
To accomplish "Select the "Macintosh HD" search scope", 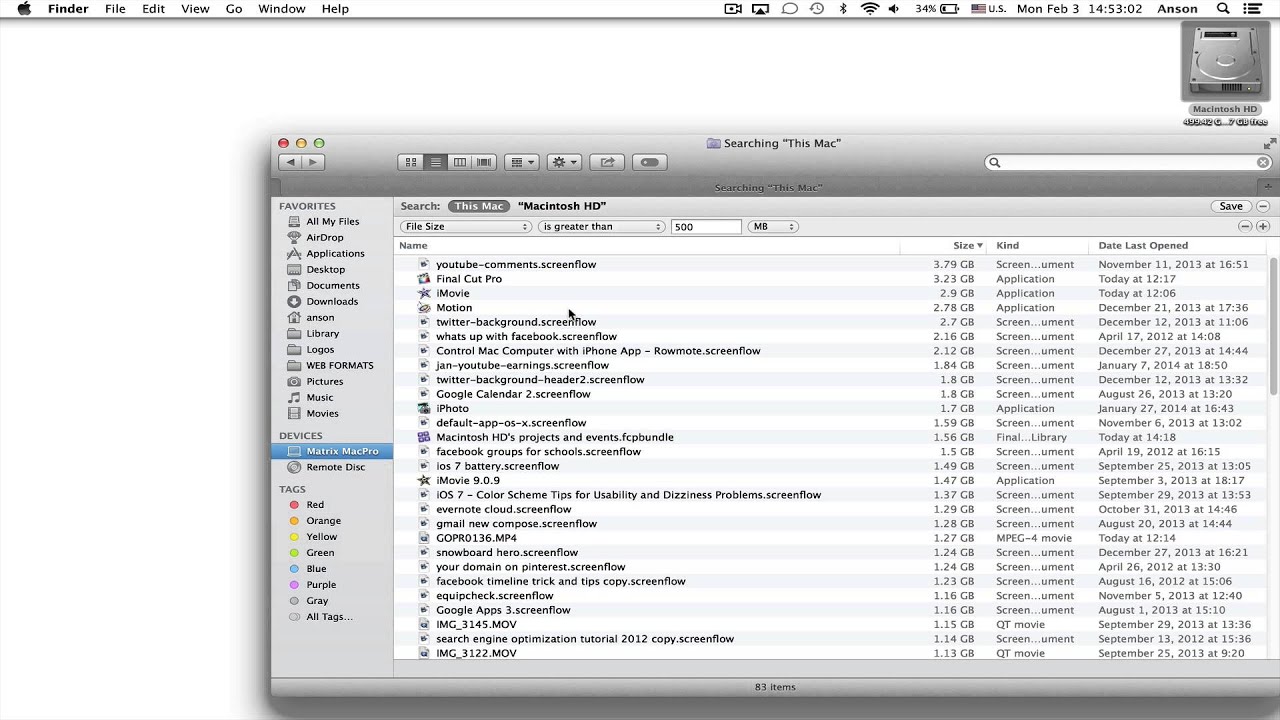I will pyautogui.click(x=562, y=206).
